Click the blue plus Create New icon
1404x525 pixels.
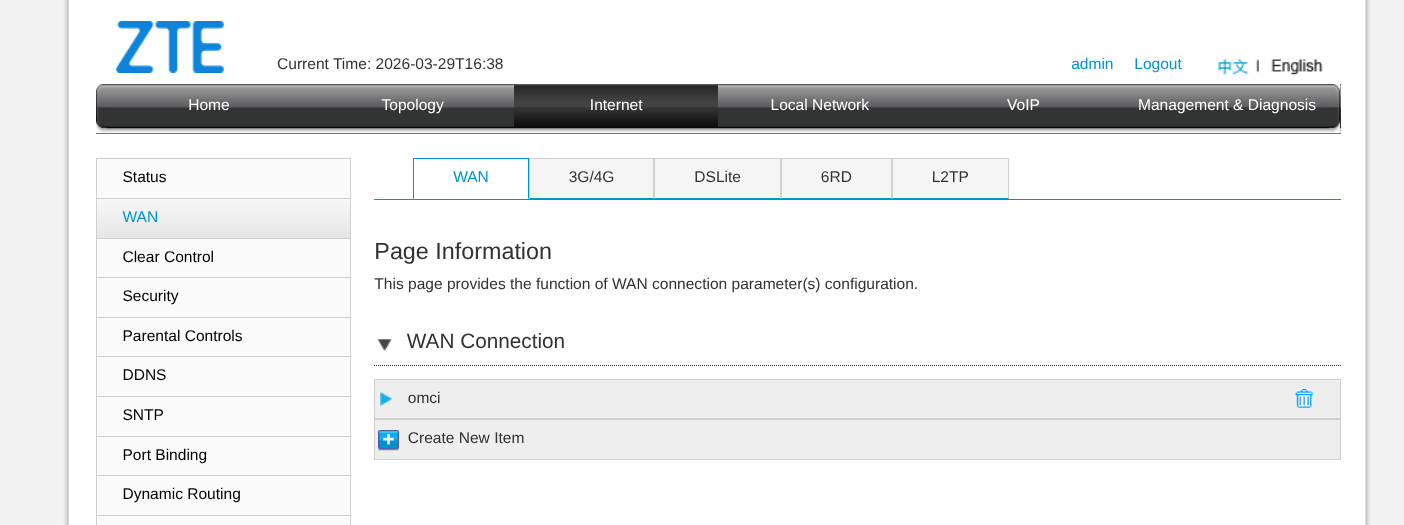[x=388, y=439]
